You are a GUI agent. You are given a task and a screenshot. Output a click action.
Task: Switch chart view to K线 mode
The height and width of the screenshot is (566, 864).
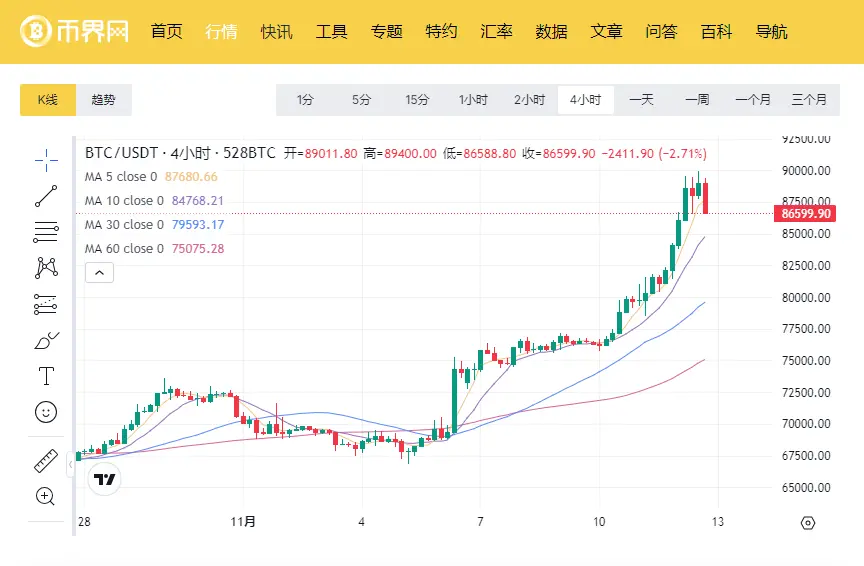click(x=48, y=100)
